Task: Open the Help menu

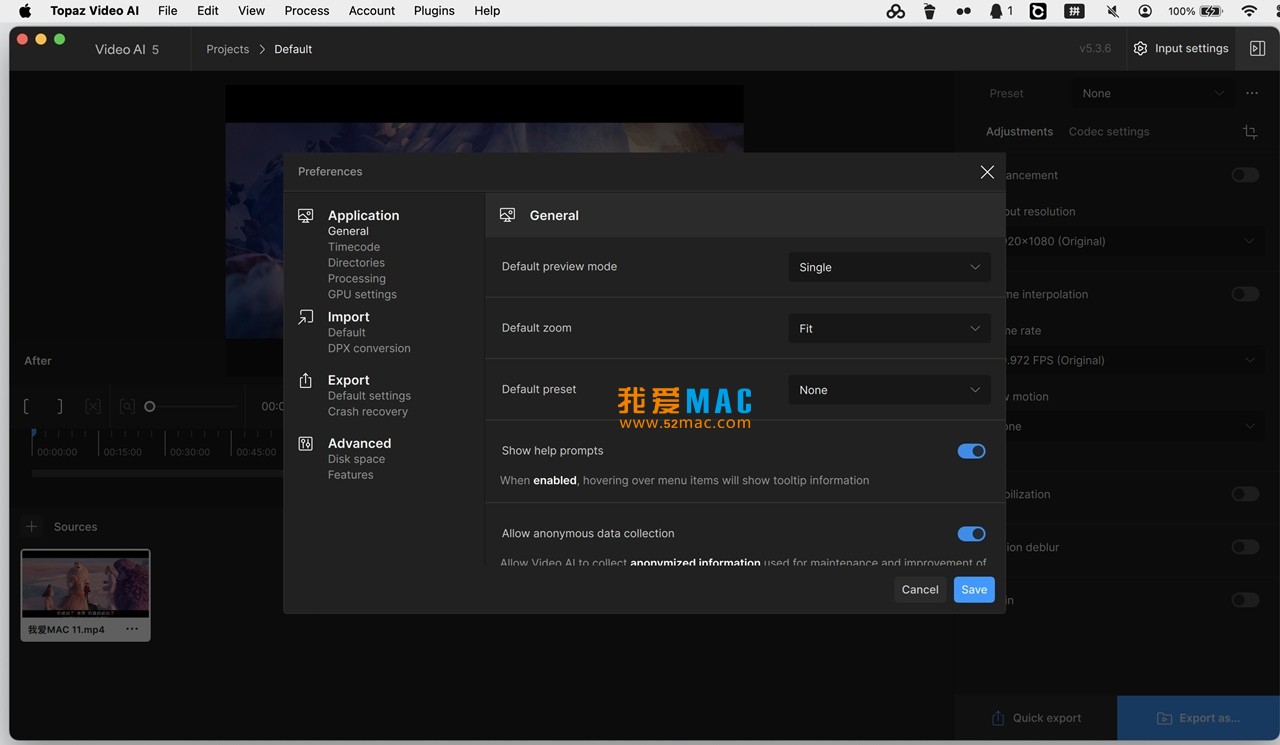Action: coord(487,11)
